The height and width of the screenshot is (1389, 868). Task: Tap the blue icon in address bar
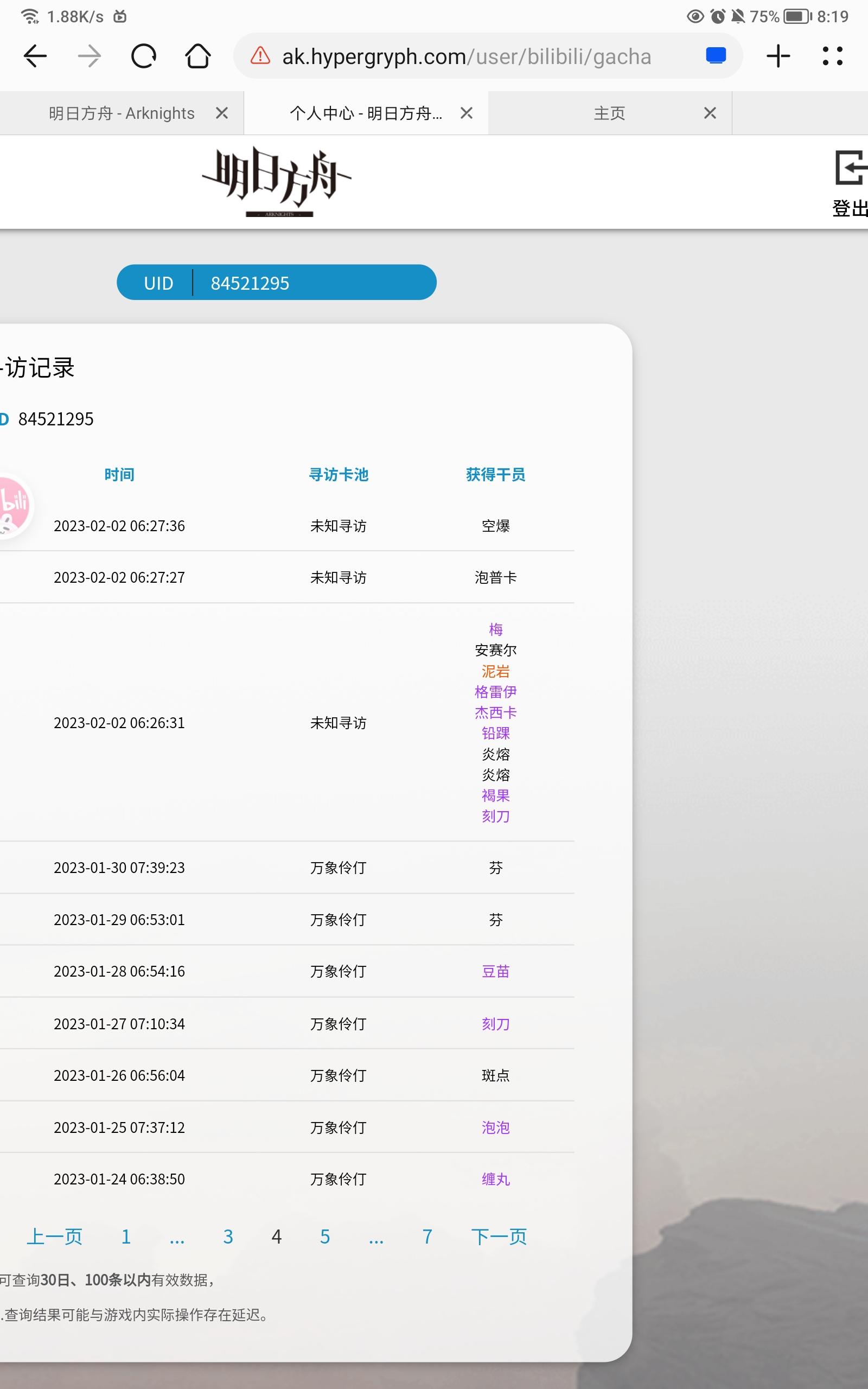coord(716,56)
